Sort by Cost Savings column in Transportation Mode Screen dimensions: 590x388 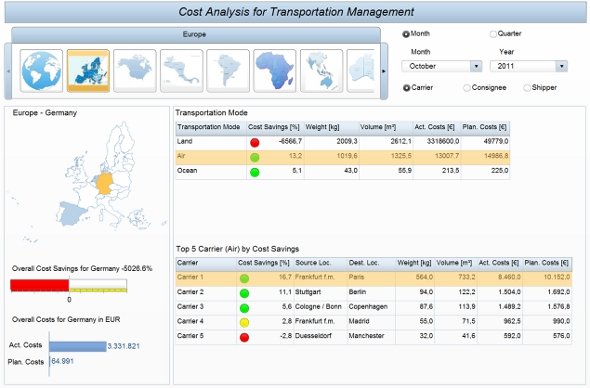pyautogui.click(x=274, y=127)
